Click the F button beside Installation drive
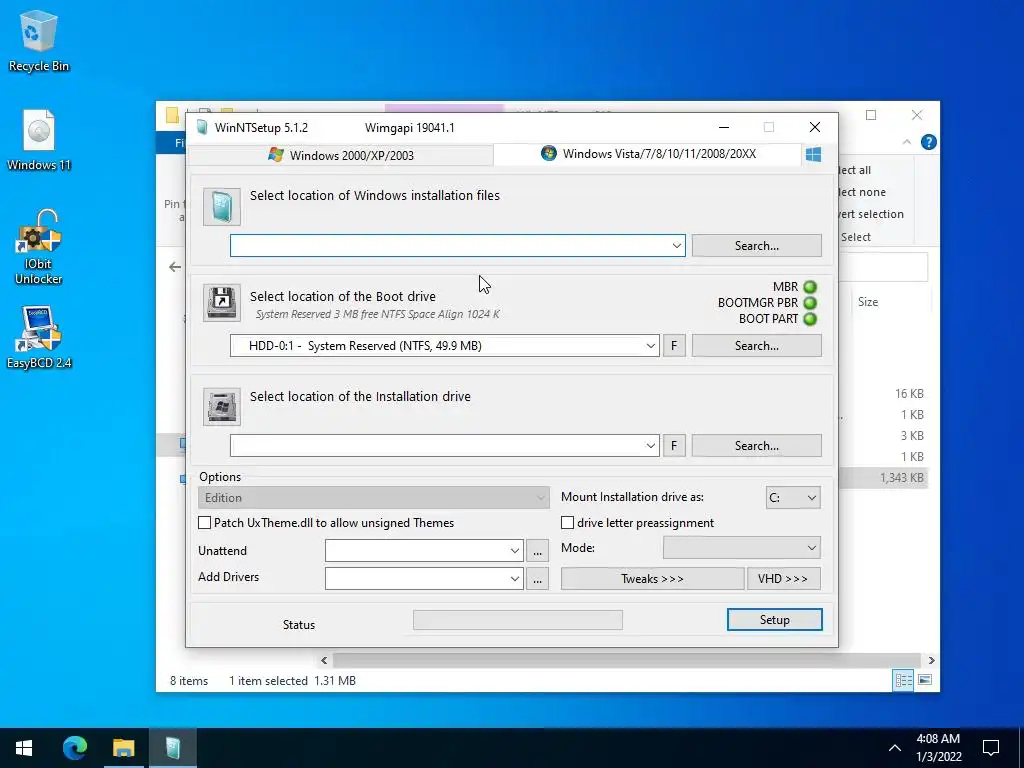The width and height of the screenshot is (1024, 768). [674, 445]
